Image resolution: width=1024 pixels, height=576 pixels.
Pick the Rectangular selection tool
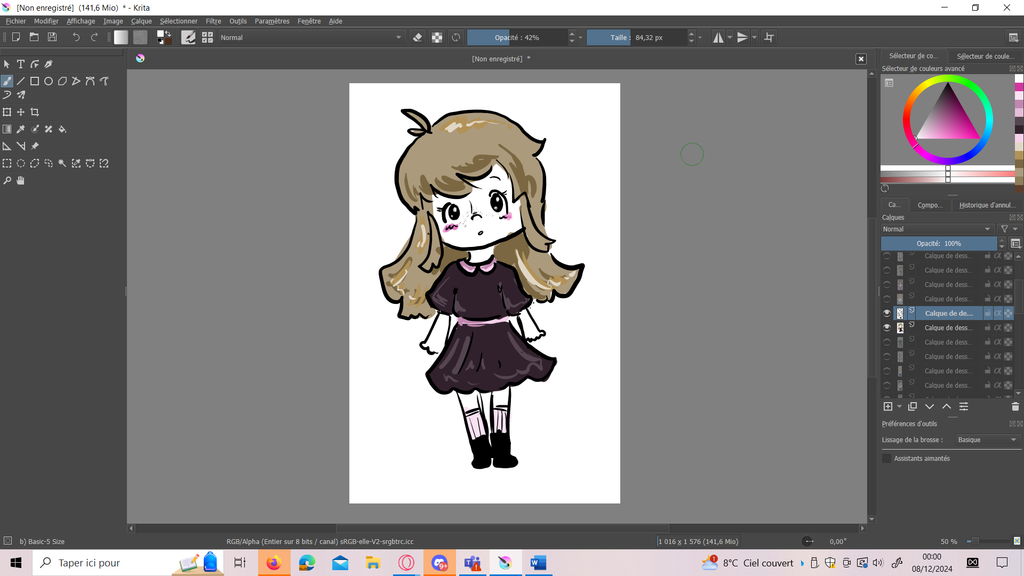coord(7,163)
